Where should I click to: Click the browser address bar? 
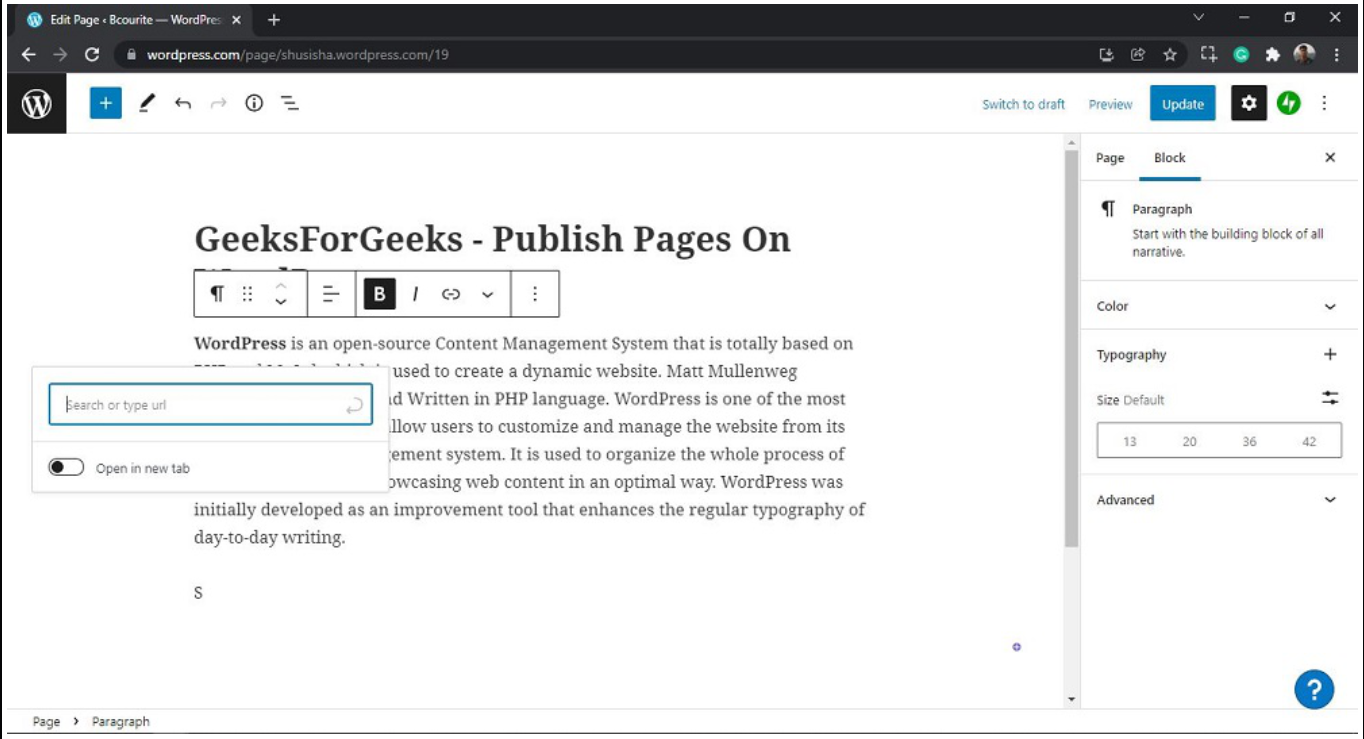600,55
